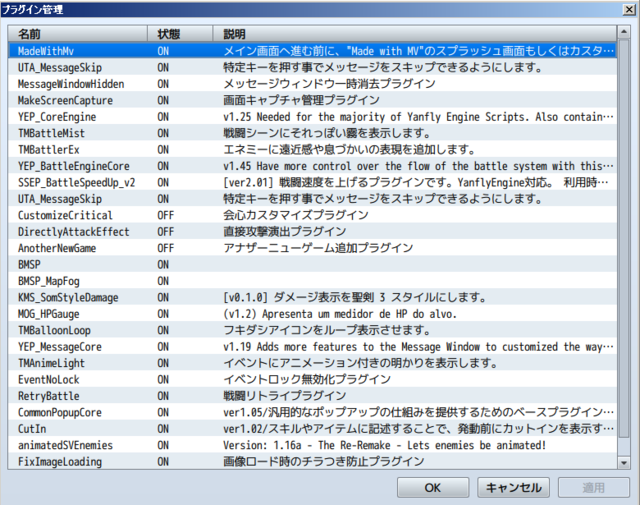Click the 直接攻撃演出プラグイン description
640x505 pixels.
tap(285, 232)
